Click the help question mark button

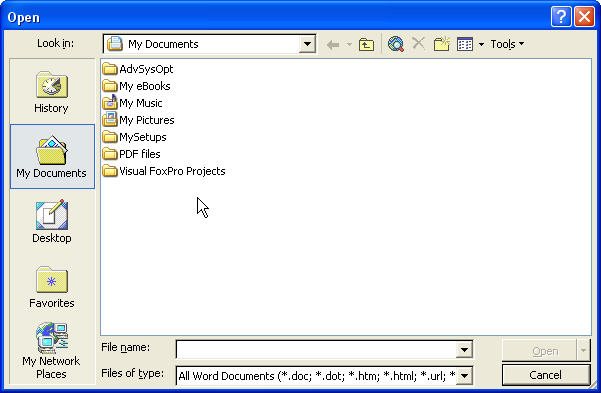[x=561, y=16]
